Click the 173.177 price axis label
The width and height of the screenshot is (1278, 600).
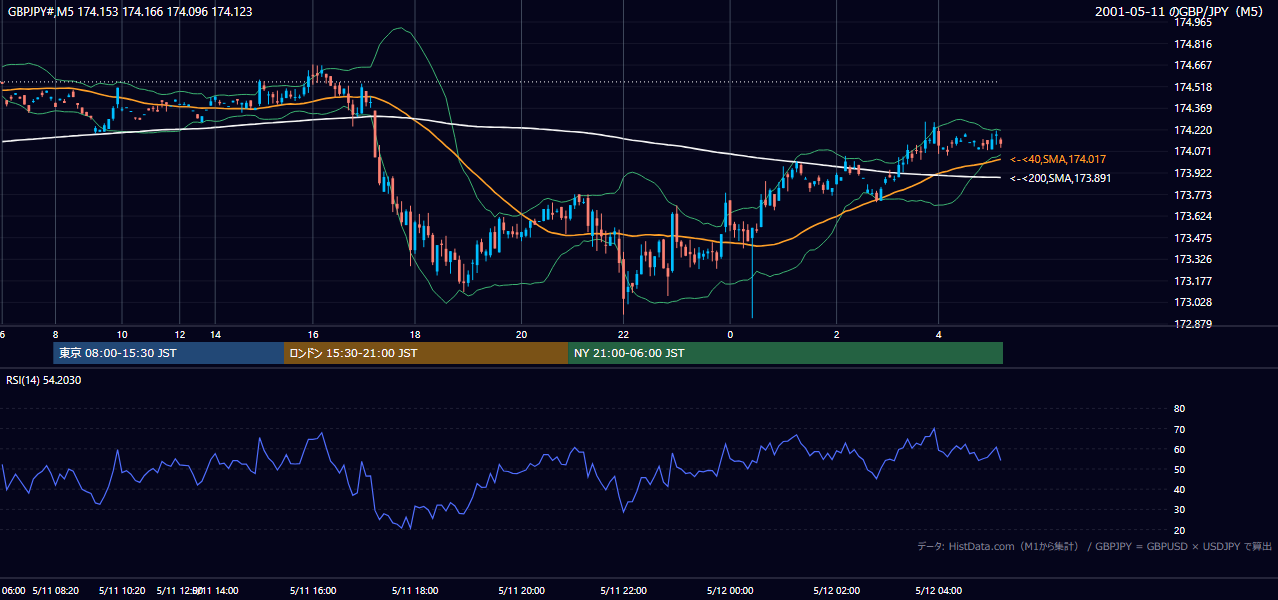1194,281
